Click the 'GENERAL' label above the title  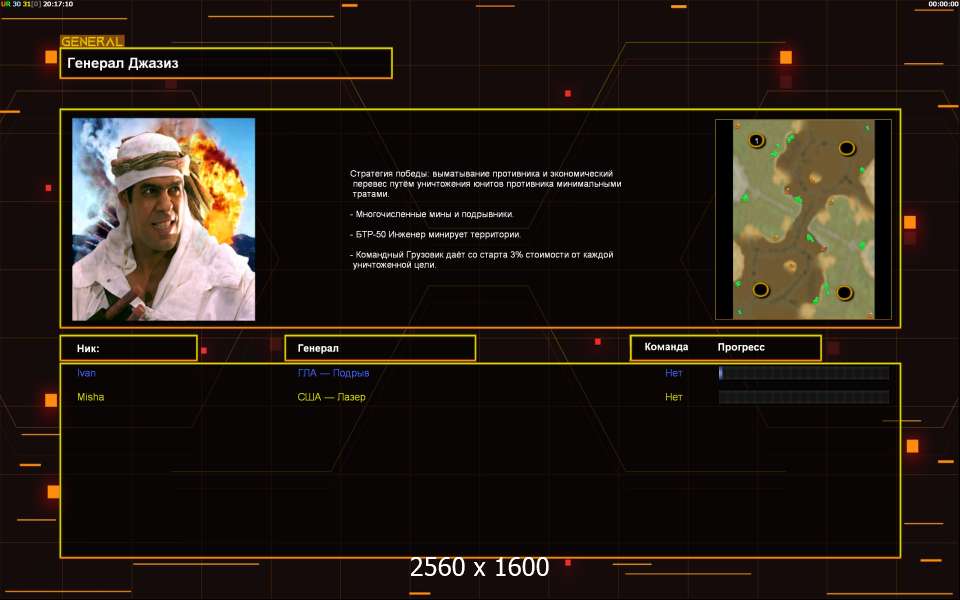click(92, 42)
